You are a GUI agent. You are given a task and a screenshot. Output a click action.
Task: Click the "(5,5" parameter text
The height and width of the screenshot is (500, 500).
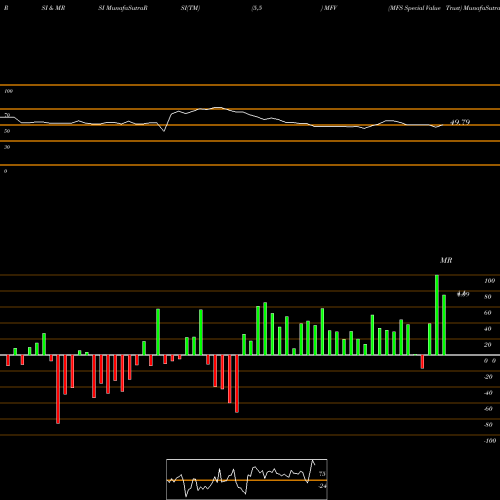257,8
